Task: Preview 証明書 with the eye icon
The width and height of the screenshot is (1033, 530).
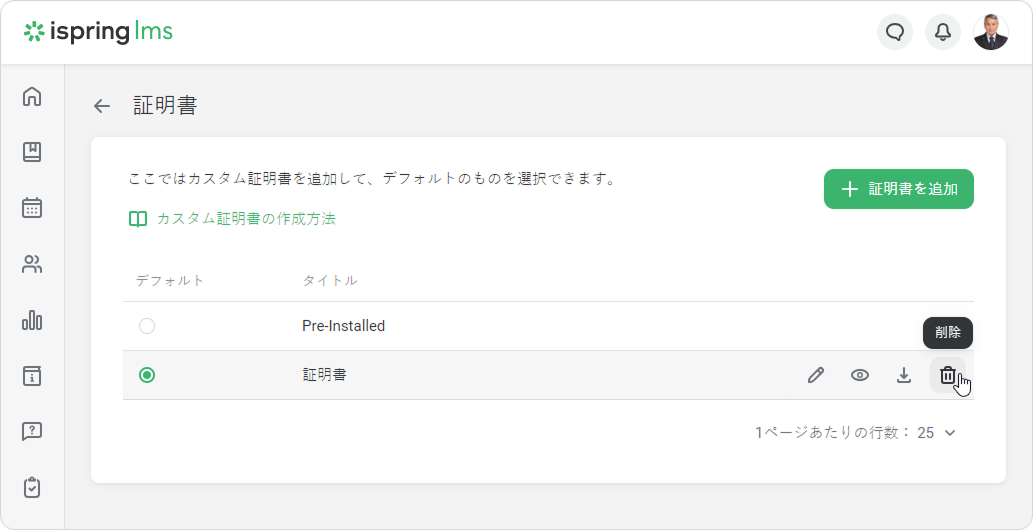Action: pos(860,375)
